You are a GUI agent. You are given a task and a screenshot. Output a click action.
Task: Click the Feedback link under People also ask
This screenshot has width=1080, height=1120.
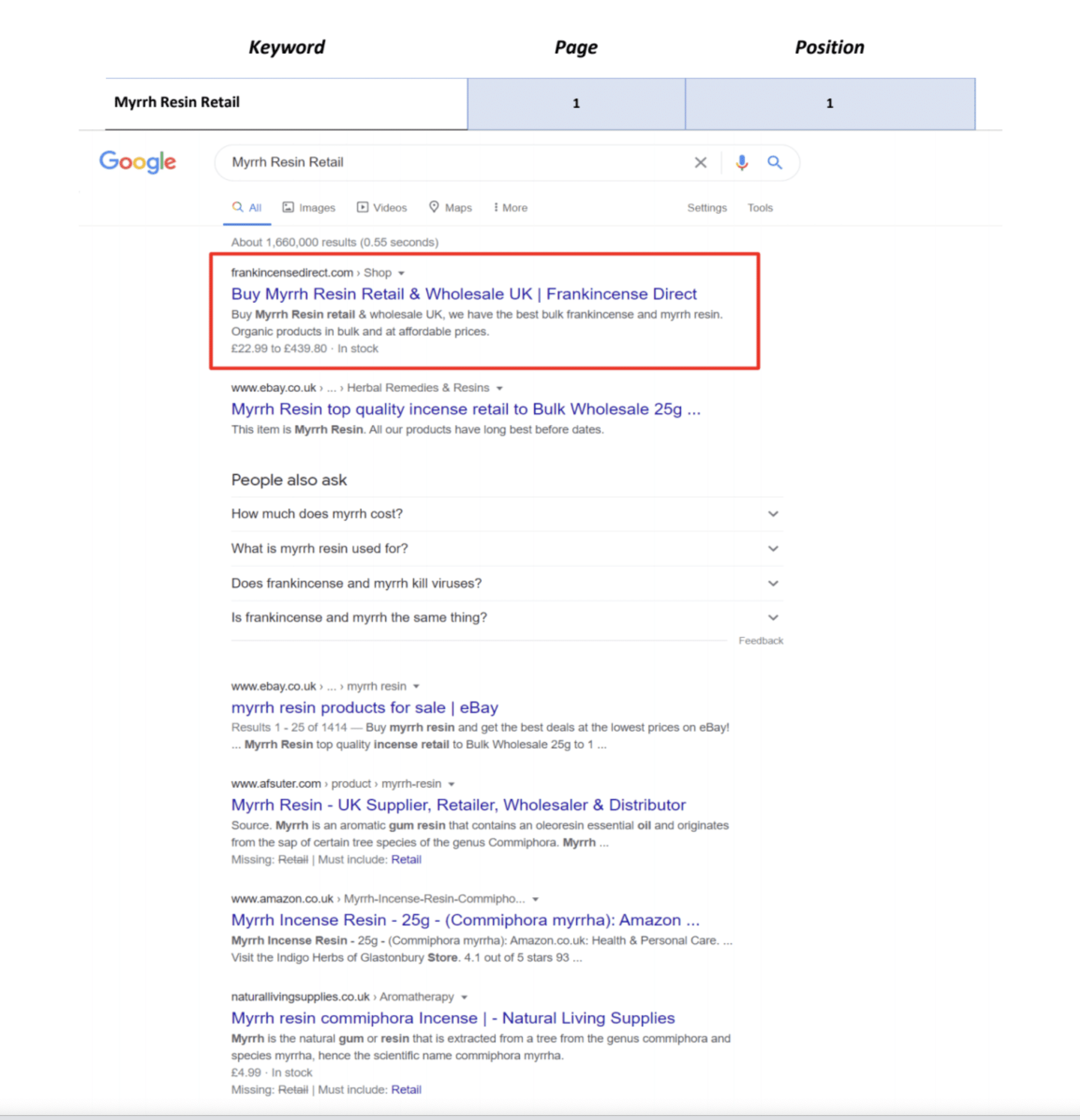click(x=761, y=641)
